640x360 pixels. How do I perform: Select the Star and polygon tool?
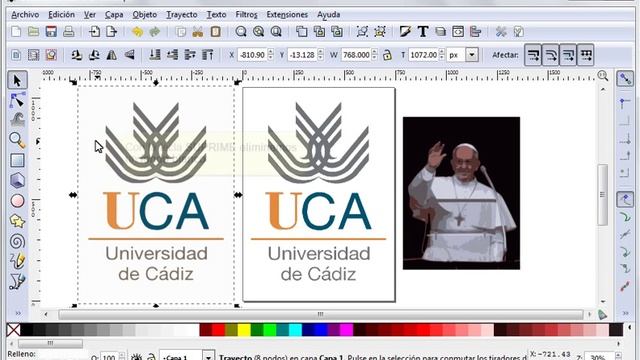click(17, 221)
